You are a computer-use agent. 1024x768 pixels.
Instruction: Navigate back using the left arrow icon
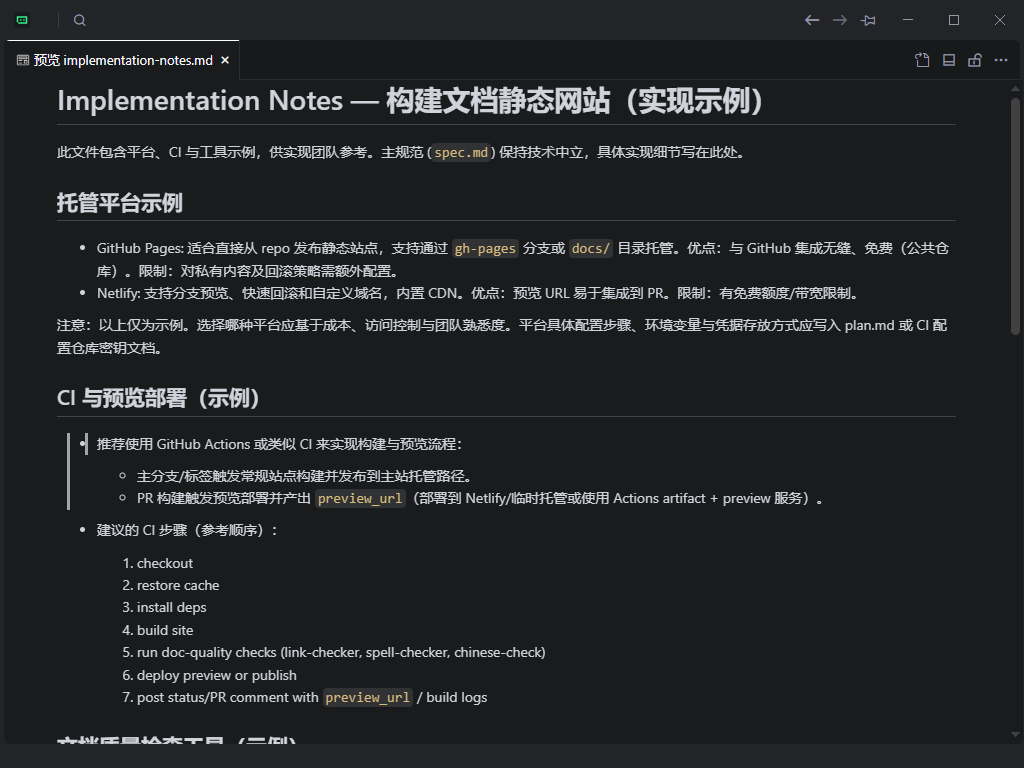click(x=812, y=19)
